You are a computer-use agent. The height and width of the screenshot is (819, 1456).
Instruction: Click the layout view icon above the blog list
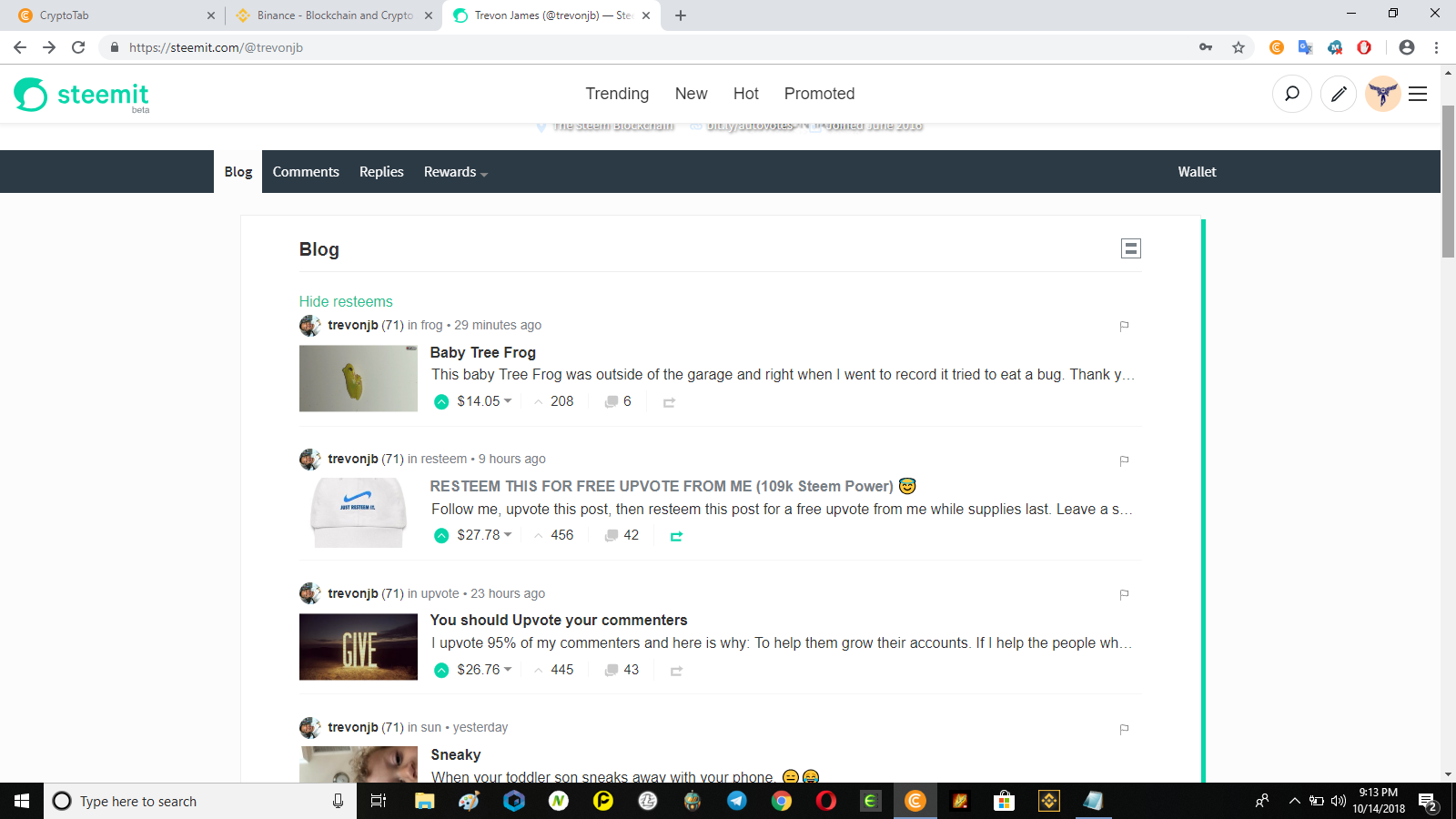(1130, 248)
